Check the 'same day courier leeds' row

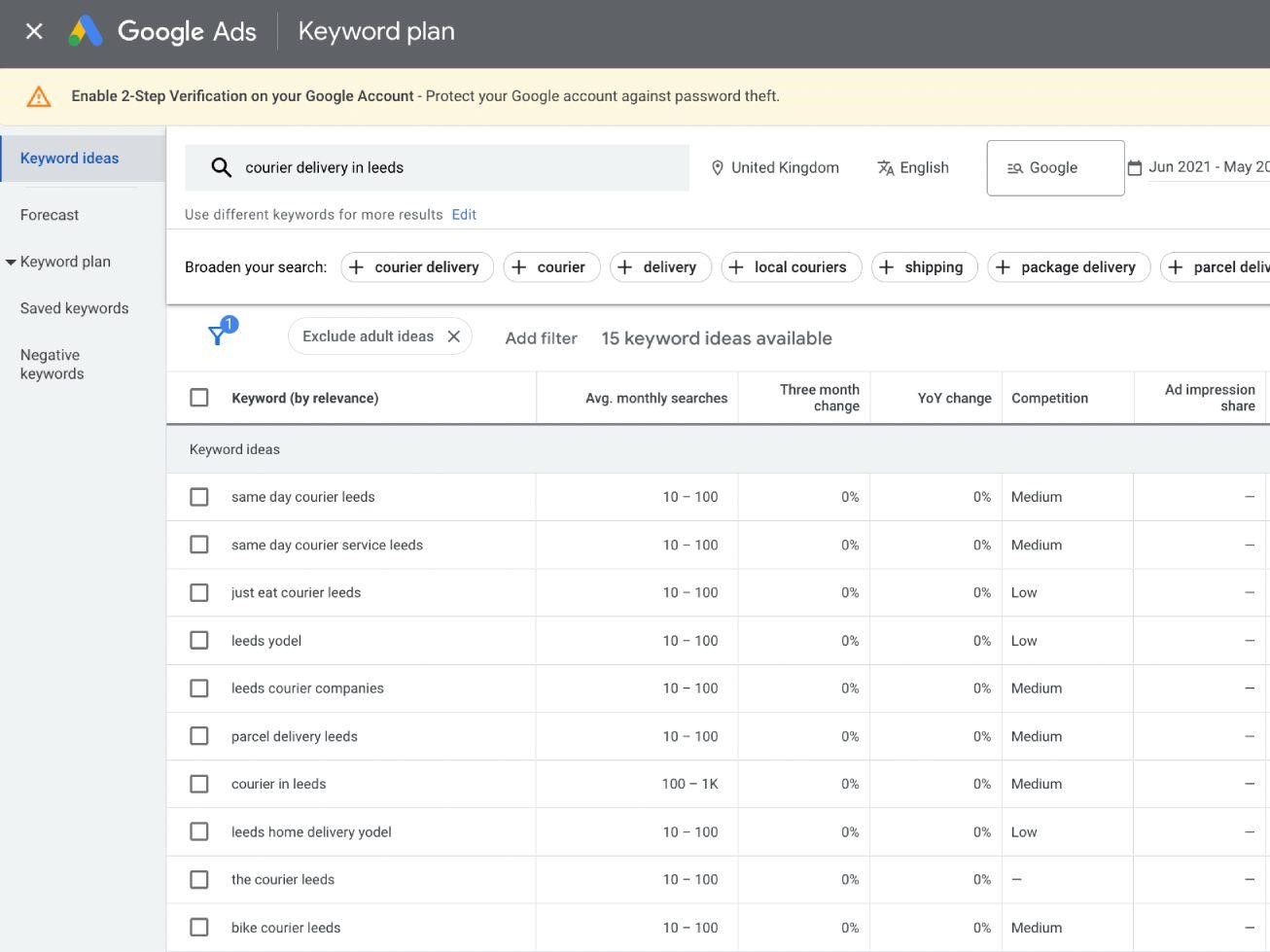click(199, 497)
